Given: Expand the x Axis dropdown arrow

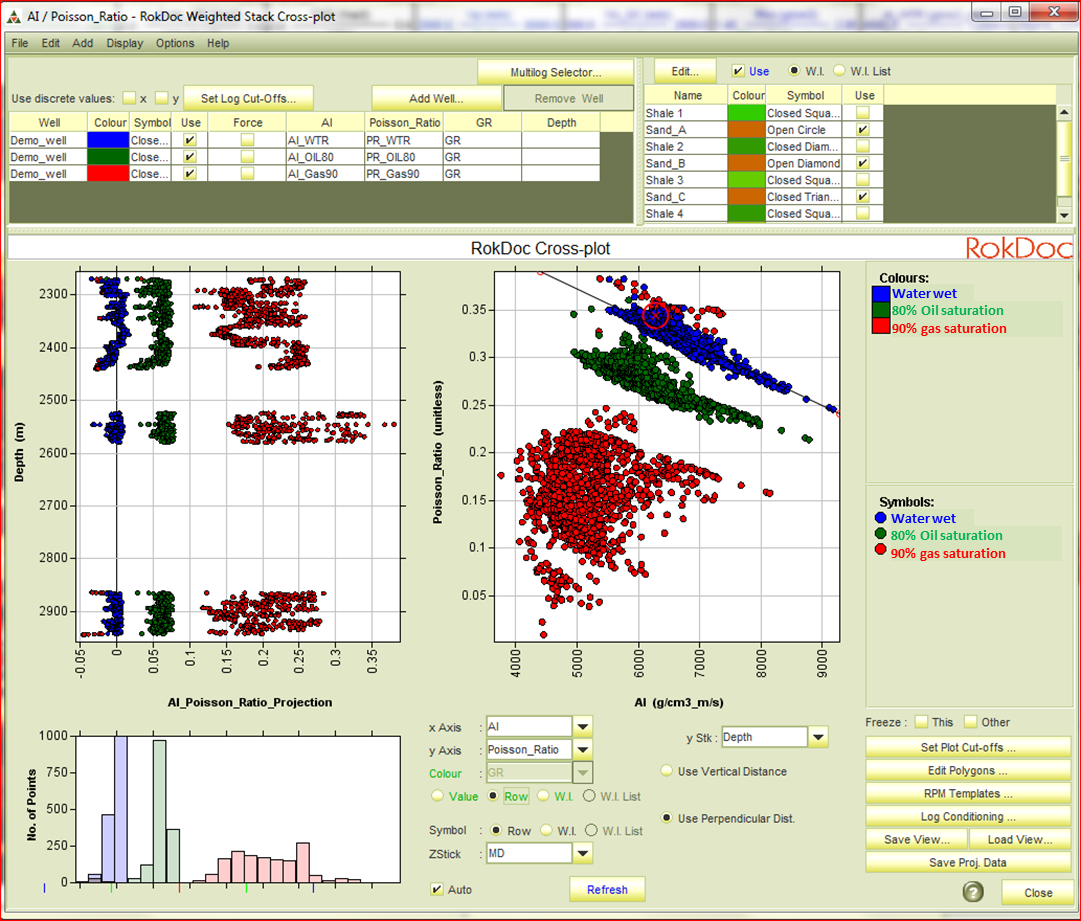Looking at the screenshot, I should (x=583, y=727).
